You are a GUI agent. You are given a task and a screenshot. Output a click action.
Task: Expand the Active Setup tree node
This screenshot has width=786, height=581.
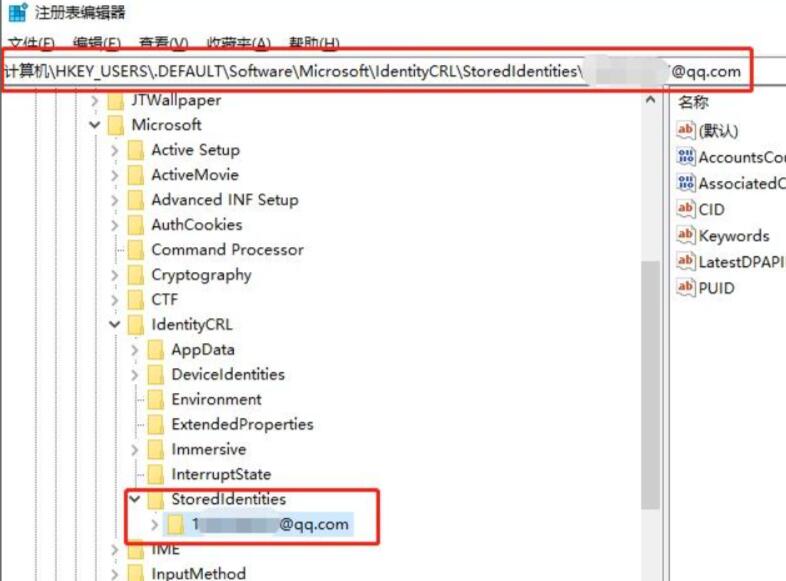115,150
